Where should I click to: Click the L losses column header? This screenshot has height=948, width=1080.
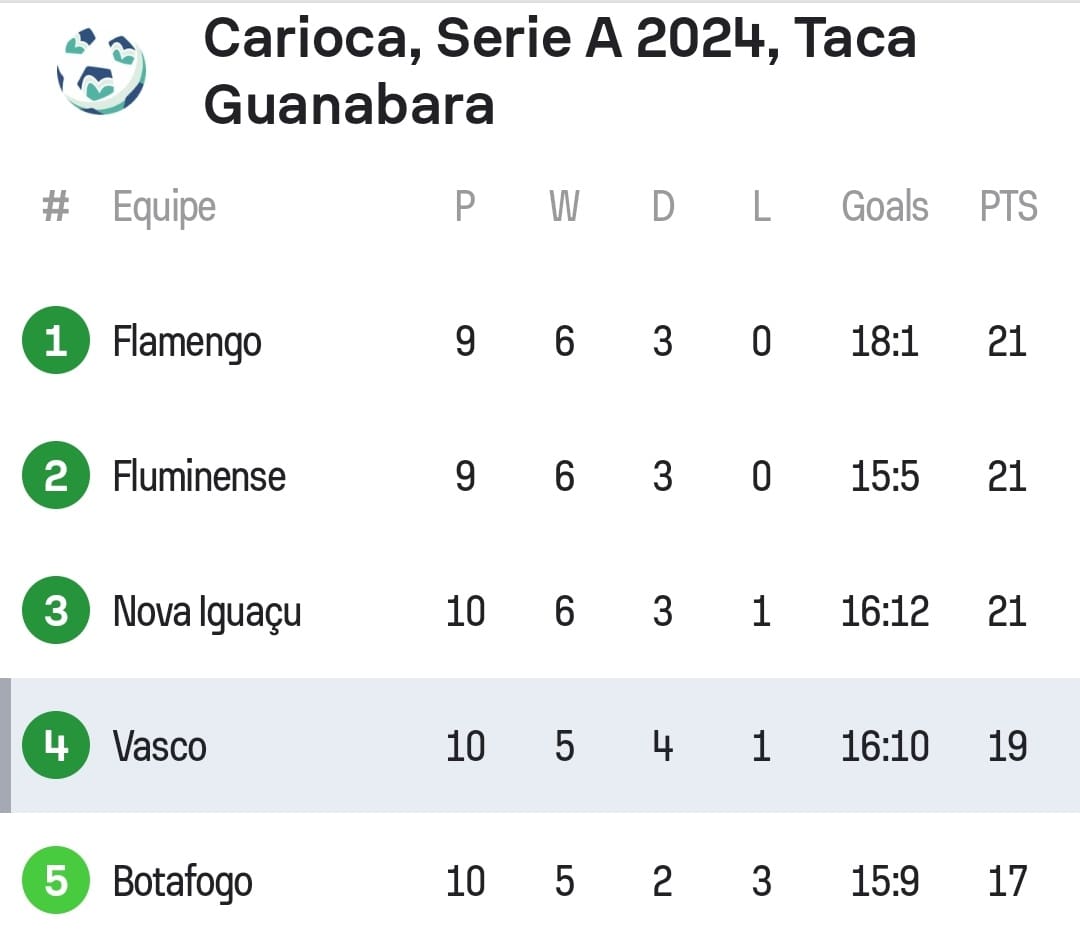761,206
